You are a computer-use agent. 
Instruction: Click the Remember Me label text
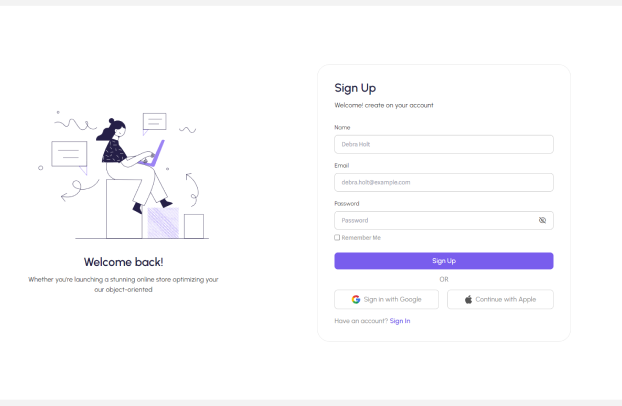point(361,238)
